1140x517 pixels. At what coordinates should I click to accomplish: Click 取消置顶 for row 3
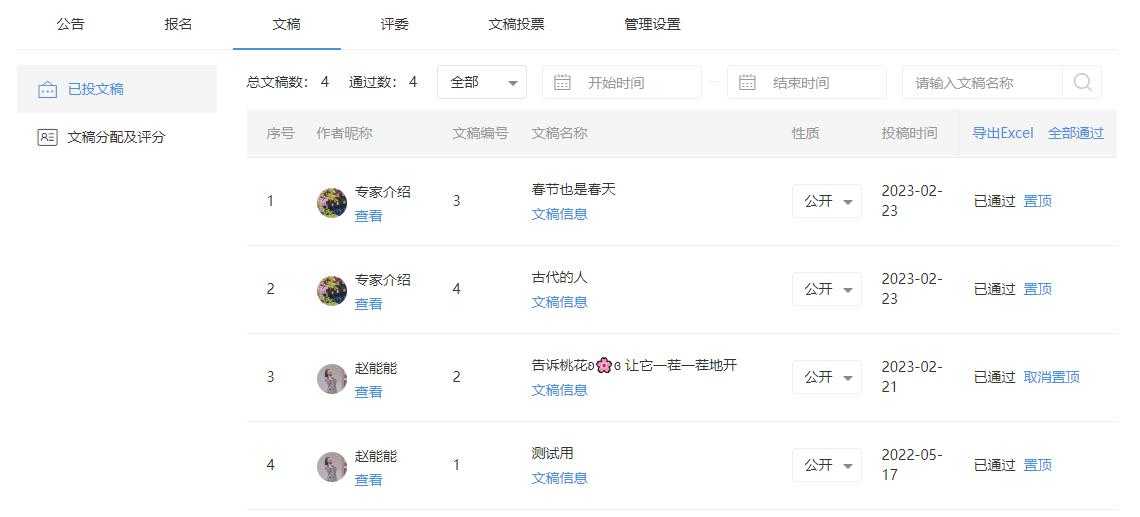tap(1051, 377)
